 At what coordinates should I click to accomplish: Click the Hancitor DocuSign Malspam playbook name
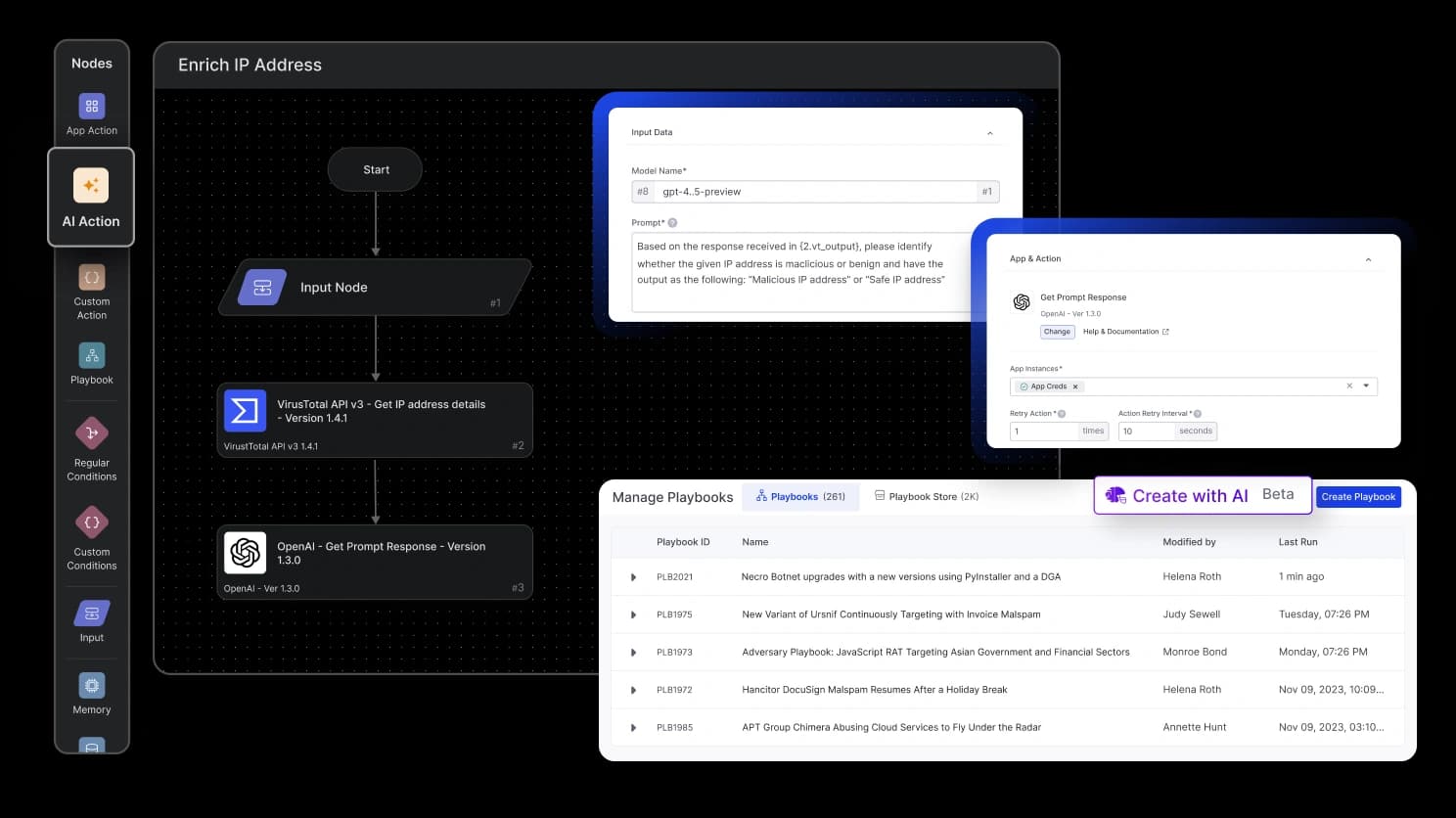[875, 690]
